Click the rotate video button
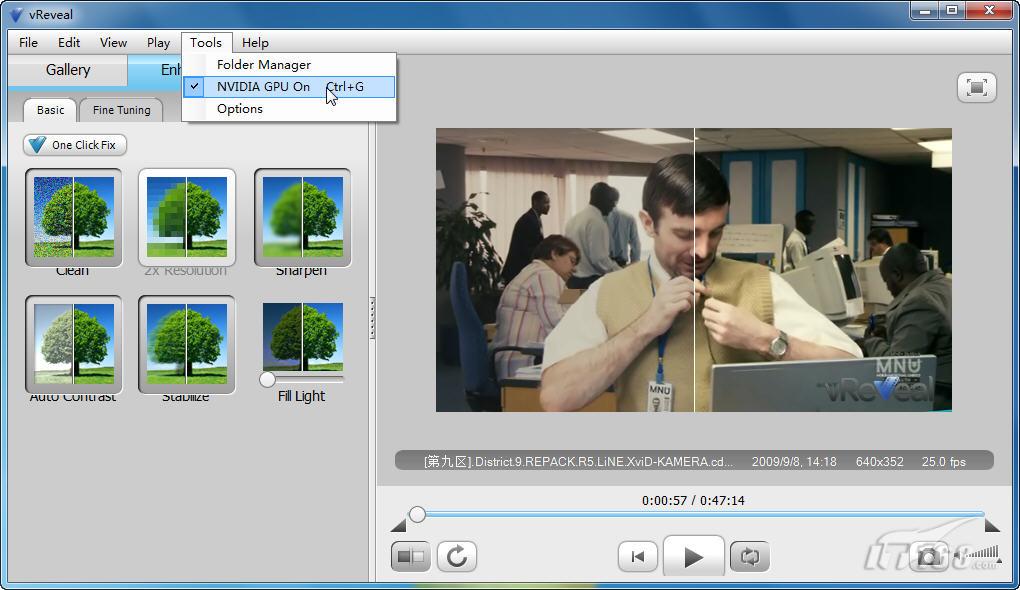The height and width of the screenshot is (590, 1020). coord(457,556)
